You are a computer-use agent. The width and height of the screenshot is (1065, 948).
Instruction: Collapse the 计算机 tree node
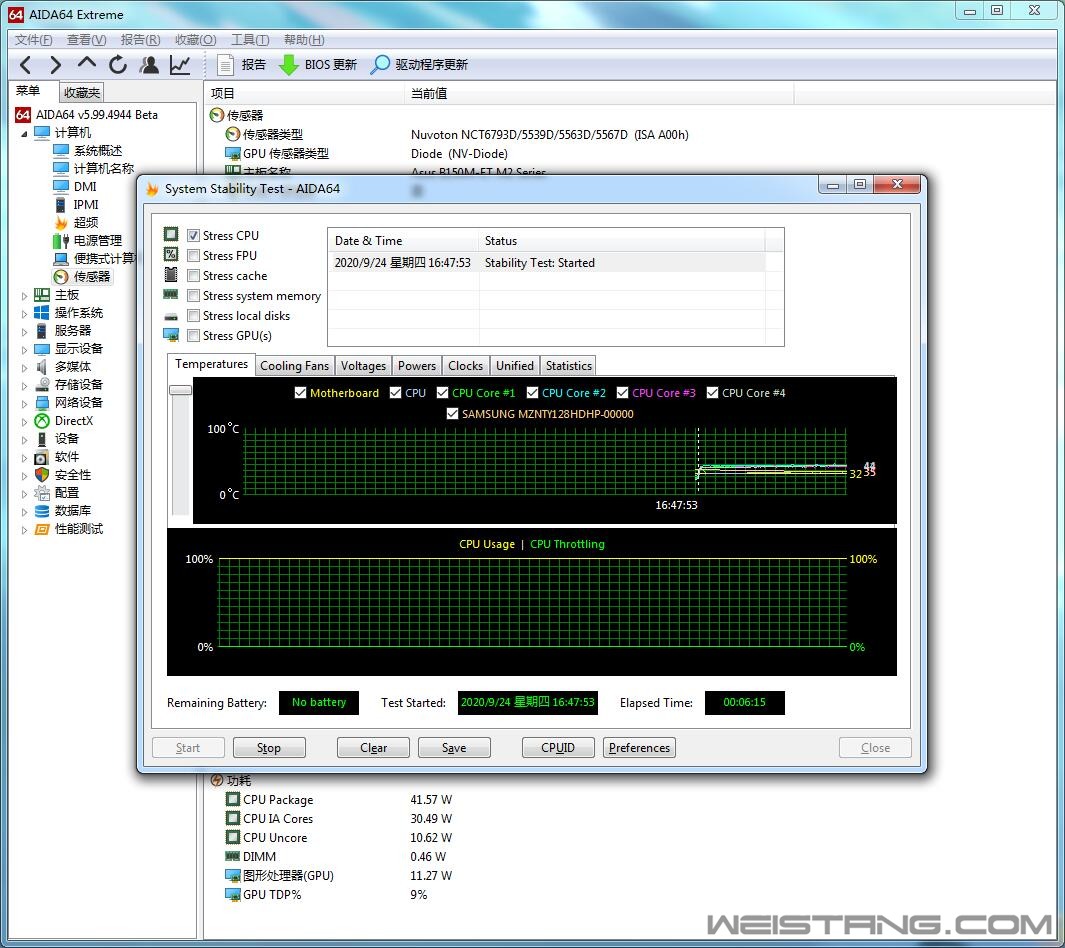click(24, 133)
